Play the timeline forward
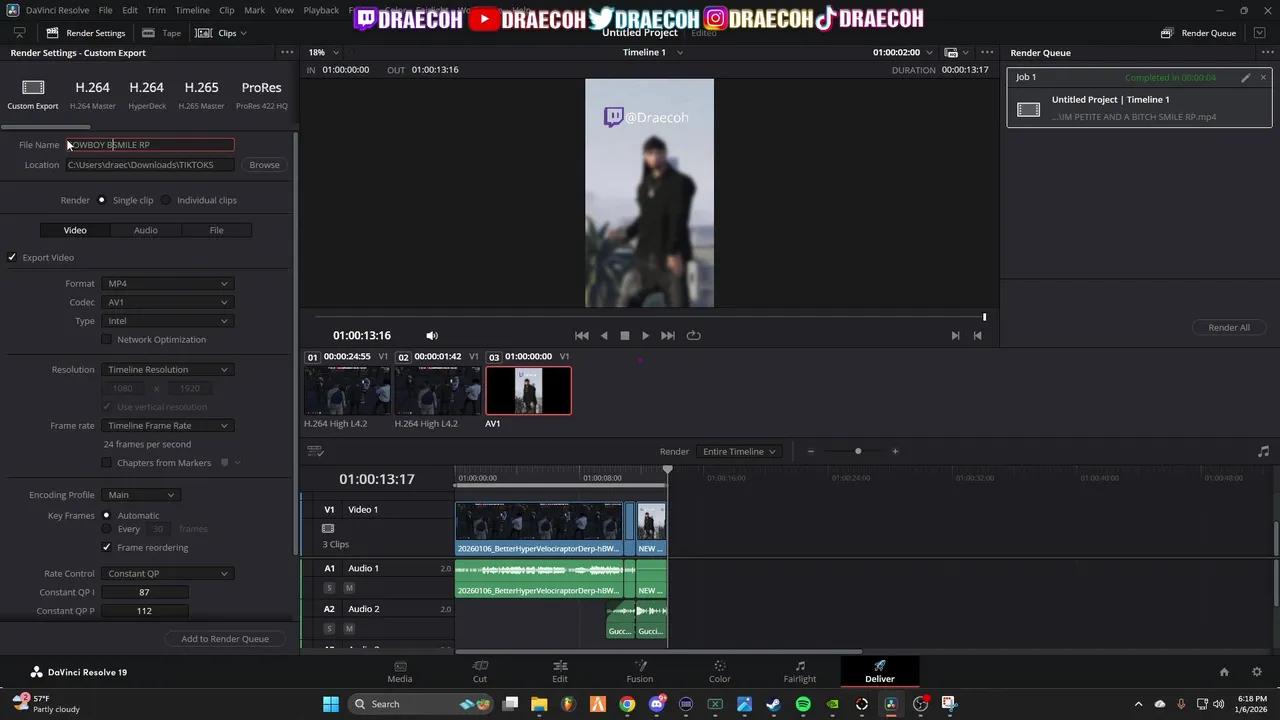1280x720 pixels. pos(646,336)
